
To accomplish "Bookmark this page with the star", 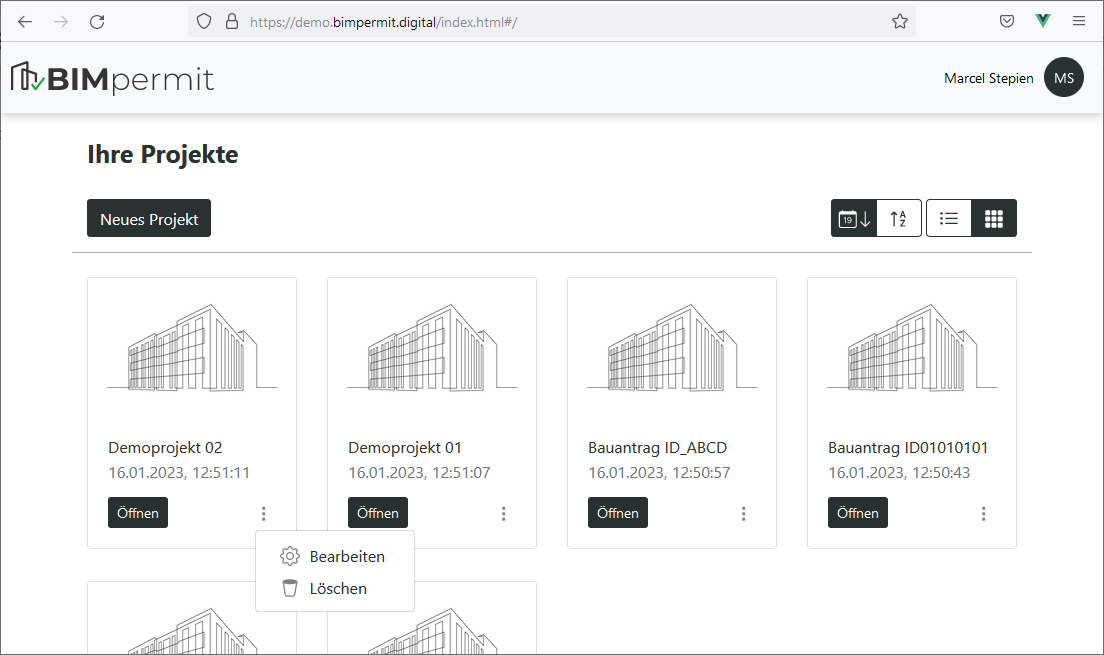I will pos(900,22).
